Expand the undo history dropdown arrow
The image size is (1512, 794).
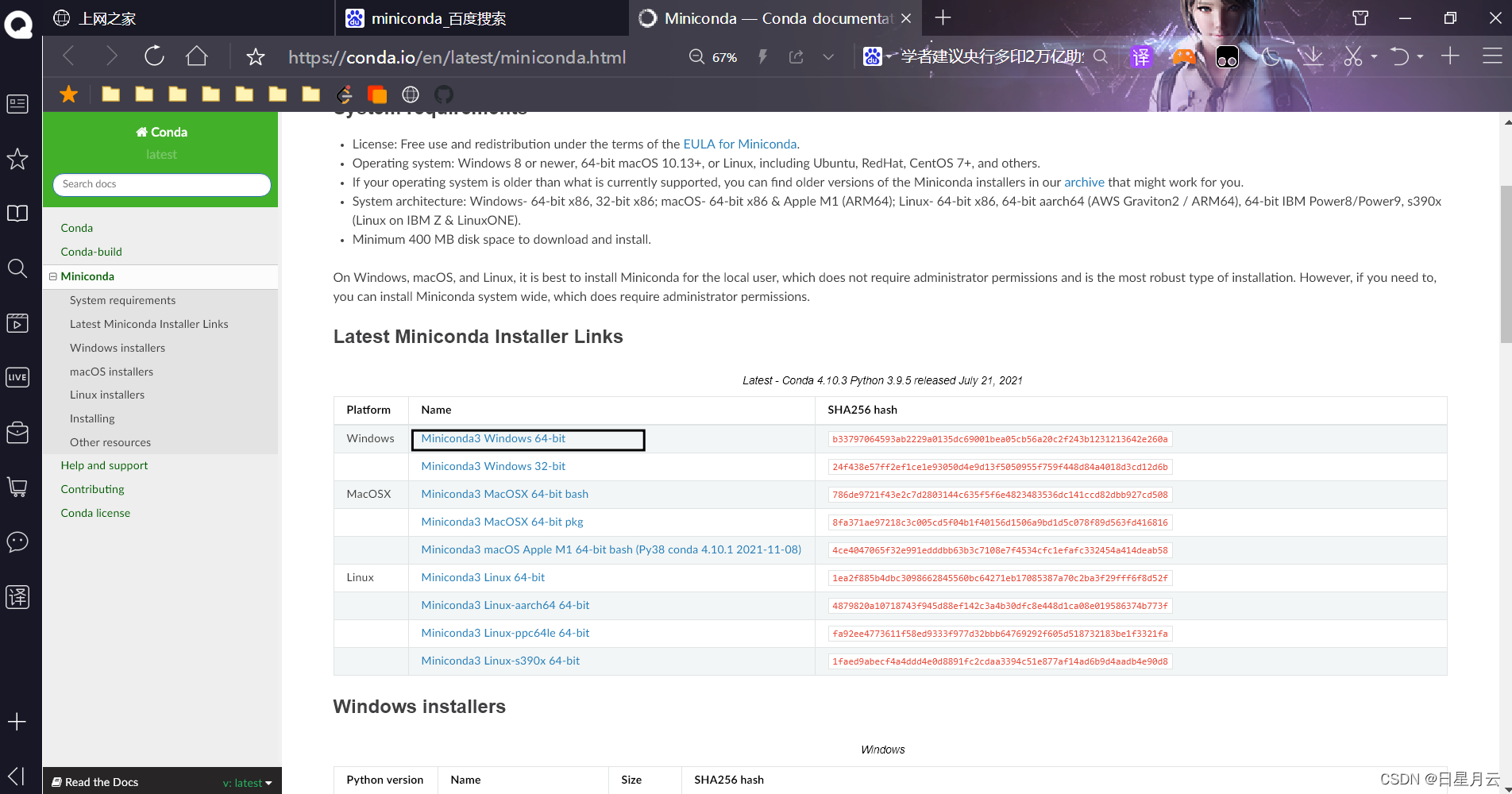coord(1420,57)
